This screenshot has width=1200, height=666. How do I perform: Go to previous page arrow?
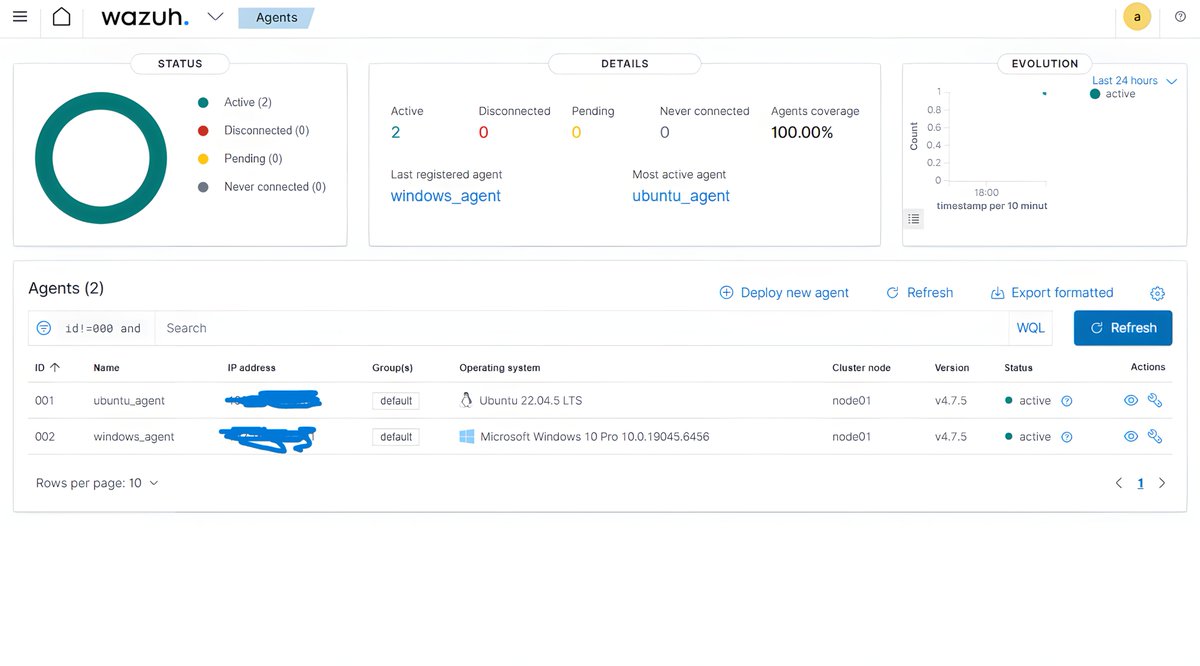pos(1119,483)
